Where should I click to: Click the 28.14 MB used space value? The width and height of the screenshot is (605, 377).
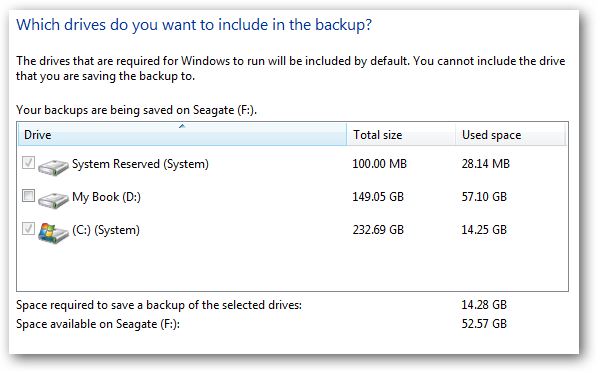486,164
